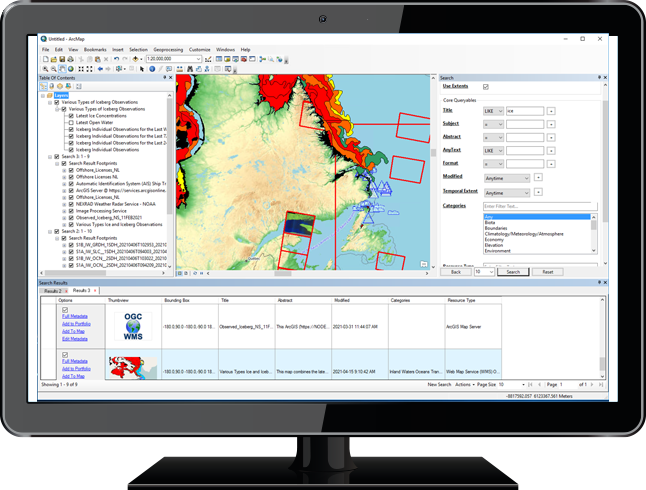Switch to the Results 2 tab
This screenshot has width=646, height=490.
point(53,291)
